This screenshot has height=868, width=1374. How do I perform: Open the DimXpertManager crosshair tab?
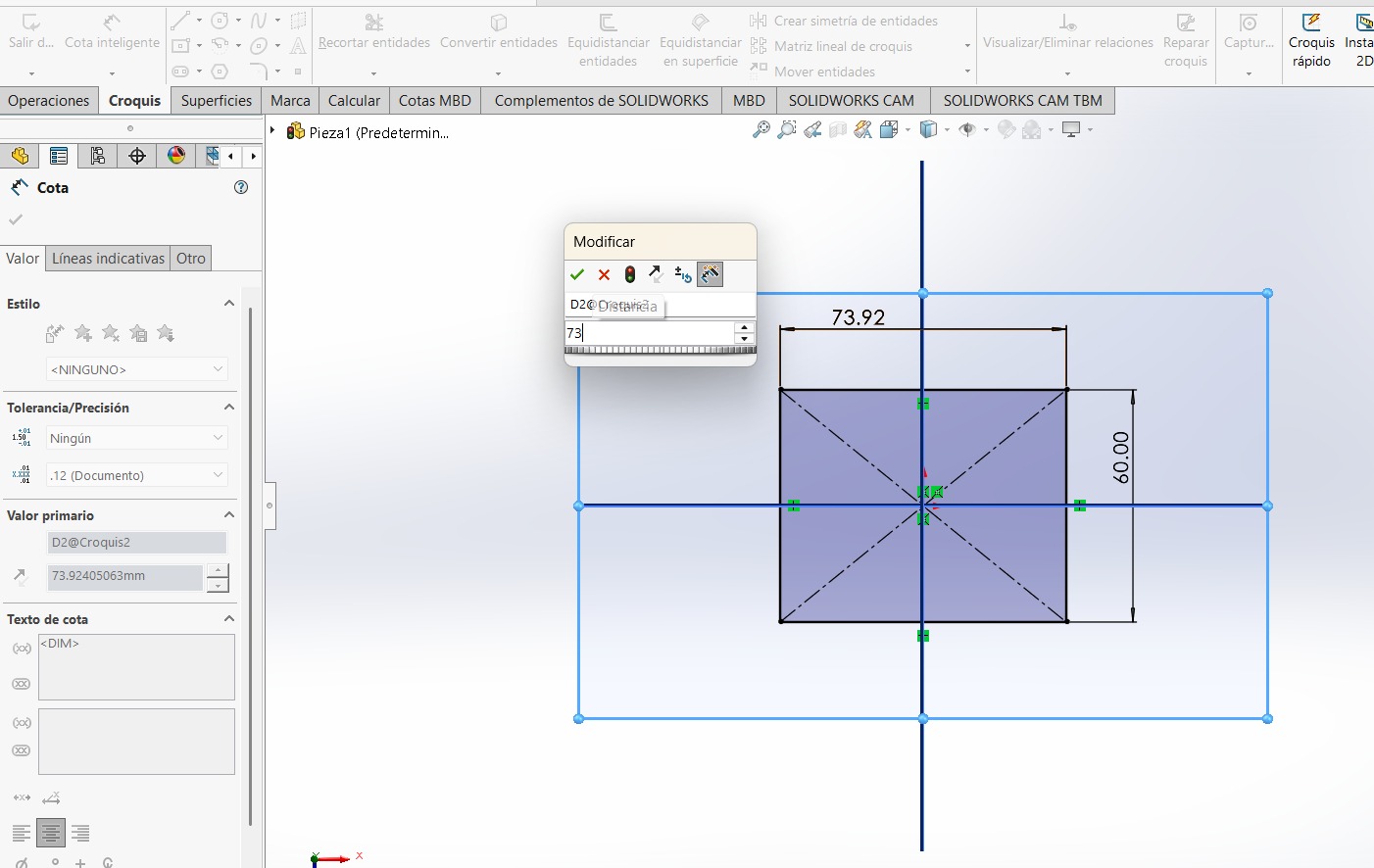[x=137, y=156]
